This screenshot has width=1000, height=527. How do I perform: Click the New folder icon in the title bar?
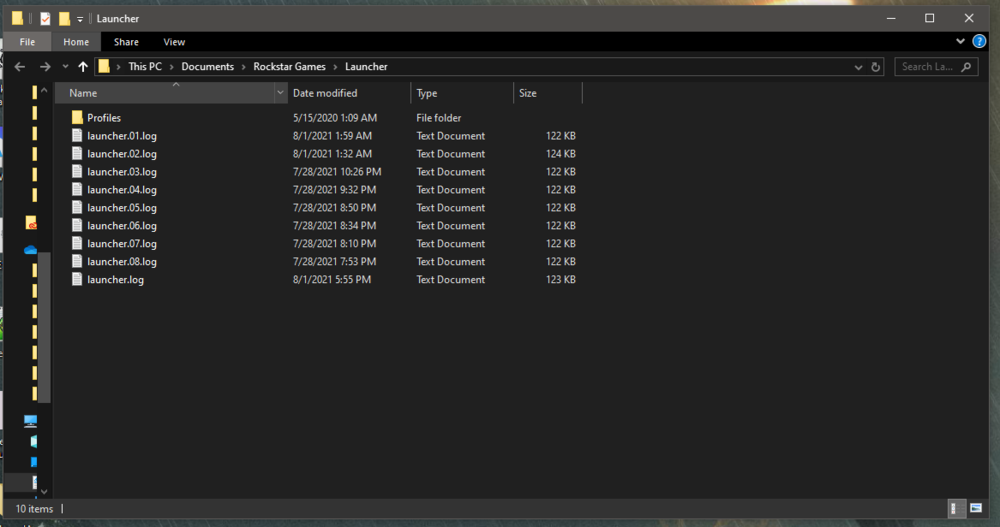tap(64, 19)
